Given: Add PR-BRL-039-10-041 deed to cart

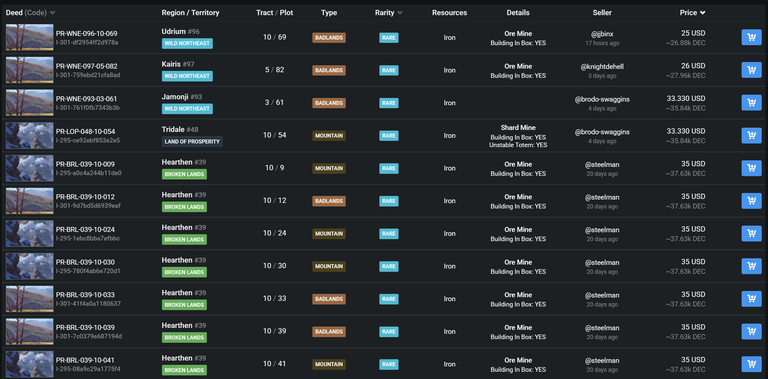Looking at the screenshot, I should coord(751,364).
